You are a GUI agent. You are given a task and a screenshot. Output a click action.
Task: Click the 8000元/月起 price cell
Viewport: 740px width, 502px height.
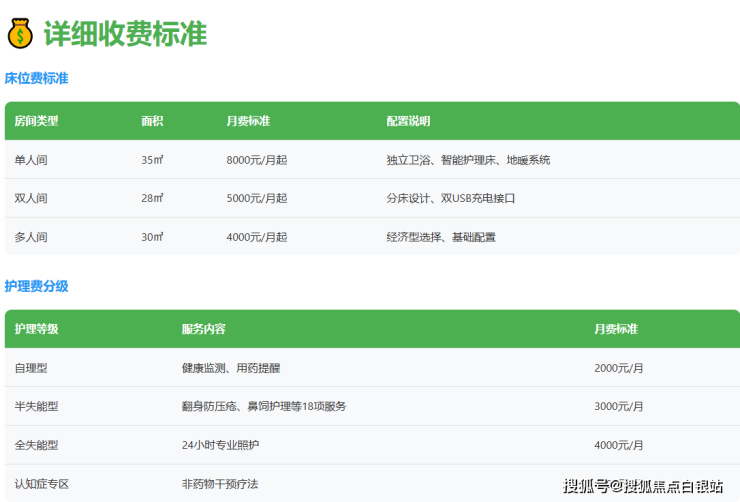pos(257,160)
